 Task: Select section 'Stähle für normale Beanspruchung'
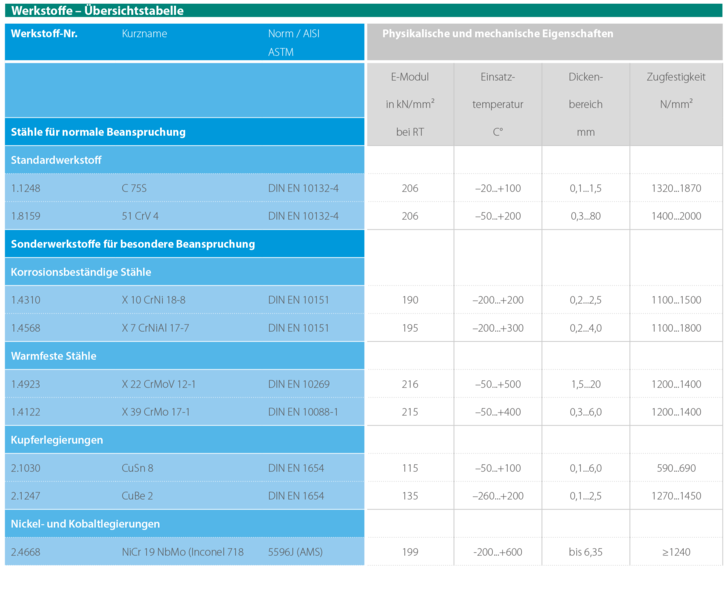tap(98, 132)
